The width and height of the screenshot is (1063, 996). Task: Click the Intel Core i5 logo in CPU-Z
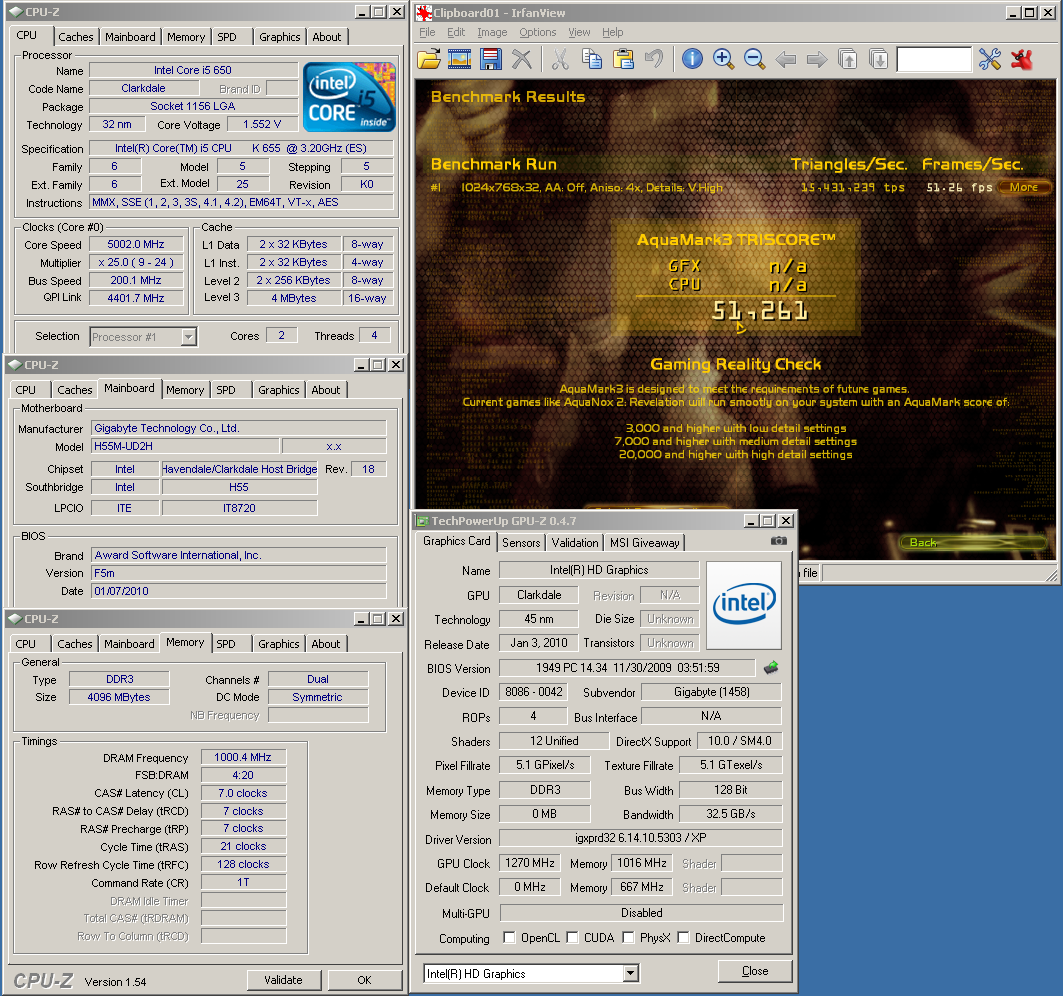(x=349, y=97)
